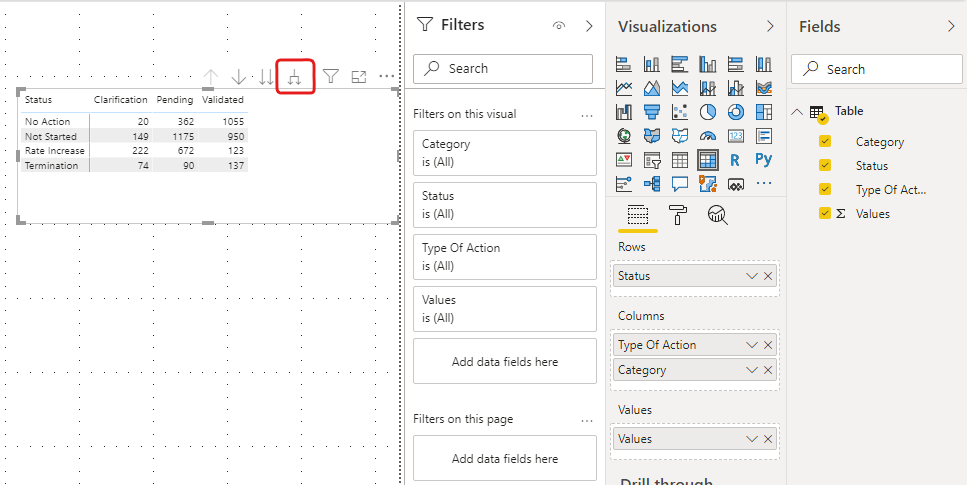Remove Values from the Values well
Viewport: 967px width, 485px height.
(x=768, y=439)
